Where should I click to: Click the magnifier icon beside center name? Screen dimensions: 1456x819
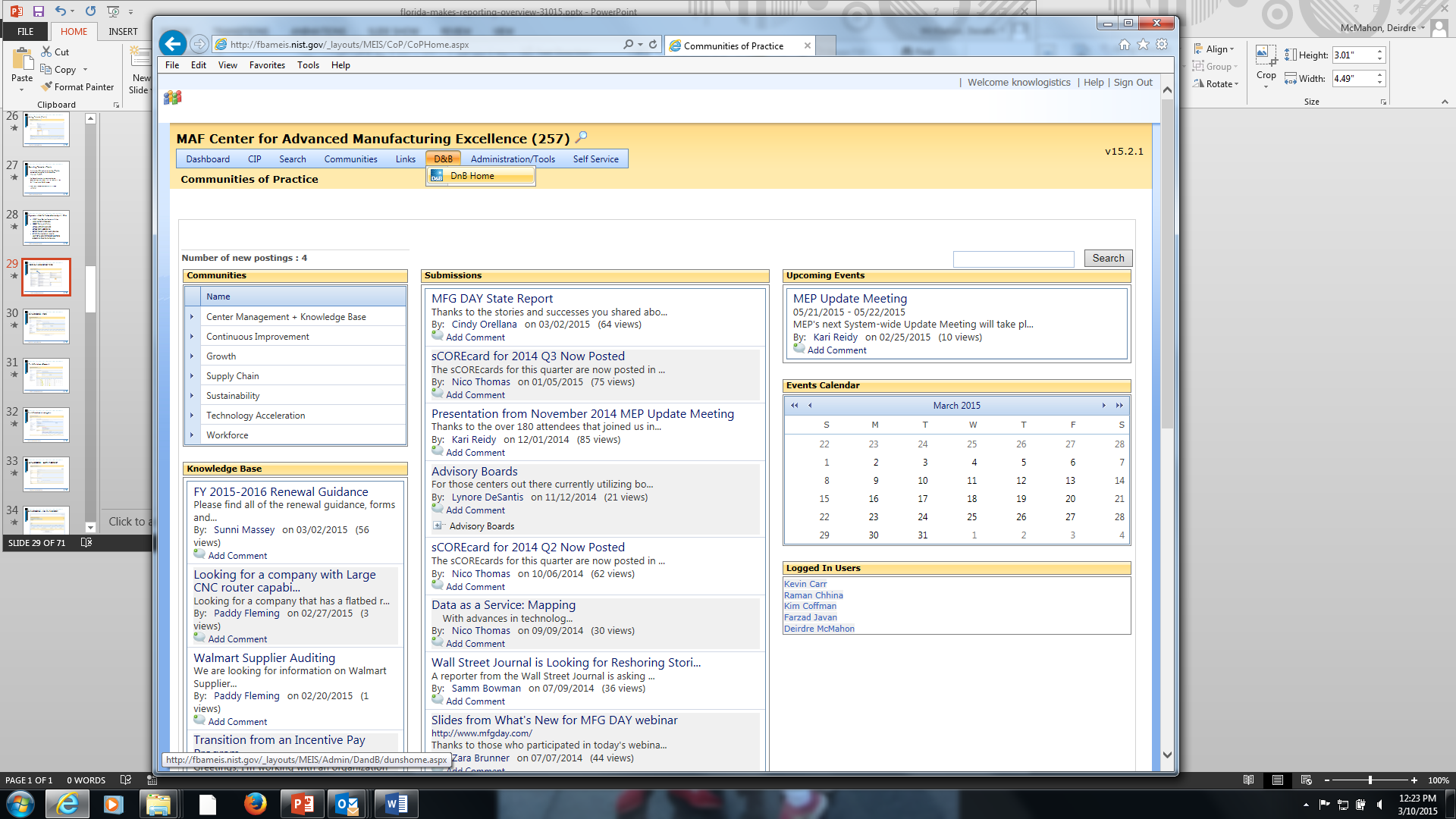coord(582,137)
